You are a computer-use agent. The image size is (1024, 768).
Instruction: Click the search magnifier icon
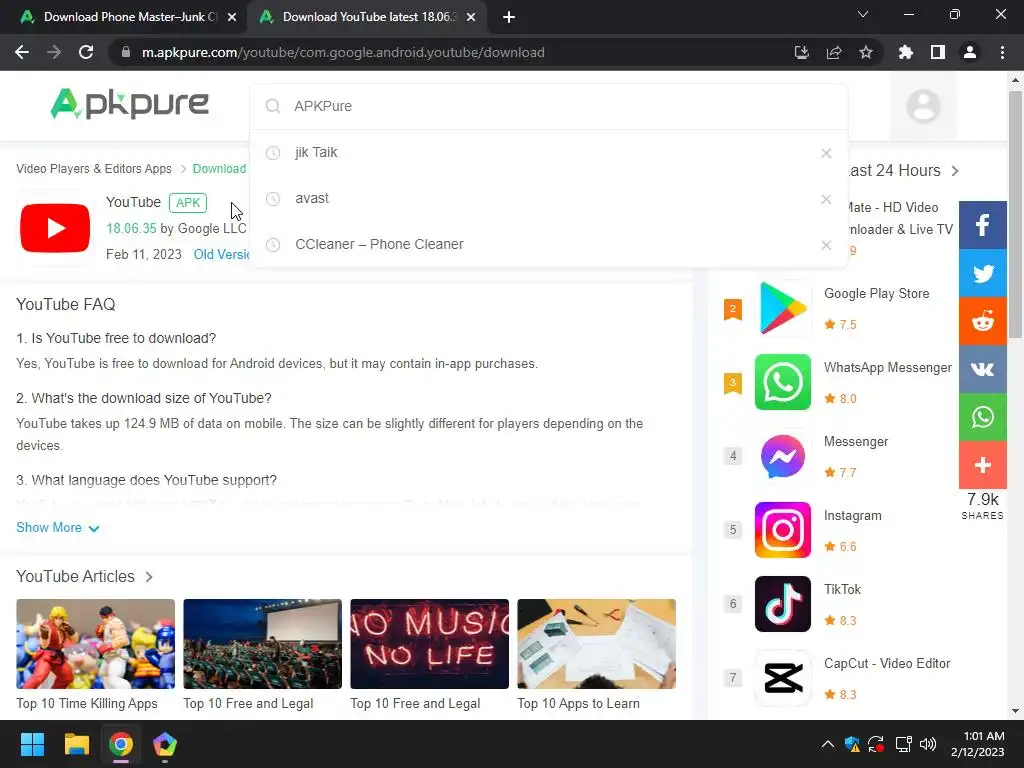click(273, 106)
